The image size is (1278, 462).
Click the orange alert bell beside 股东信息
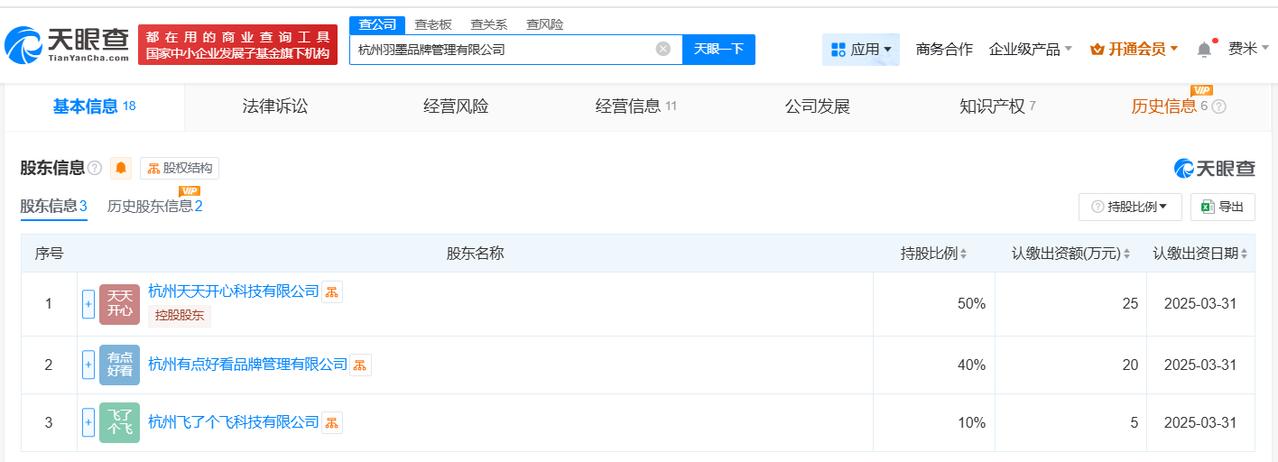(121, 168)
